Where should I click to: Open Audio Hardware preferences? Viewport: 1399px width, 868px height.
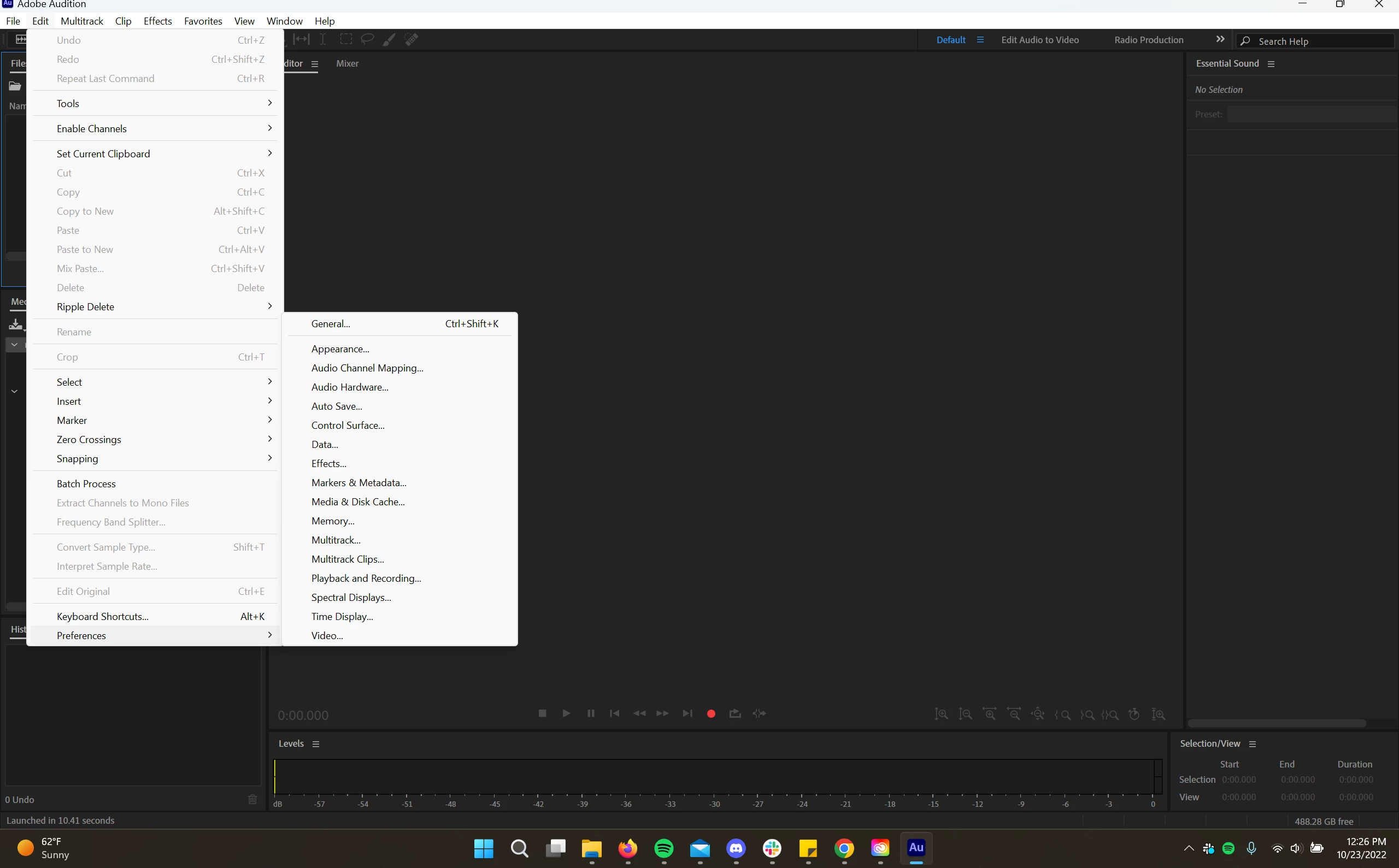[x=350, y=387]
